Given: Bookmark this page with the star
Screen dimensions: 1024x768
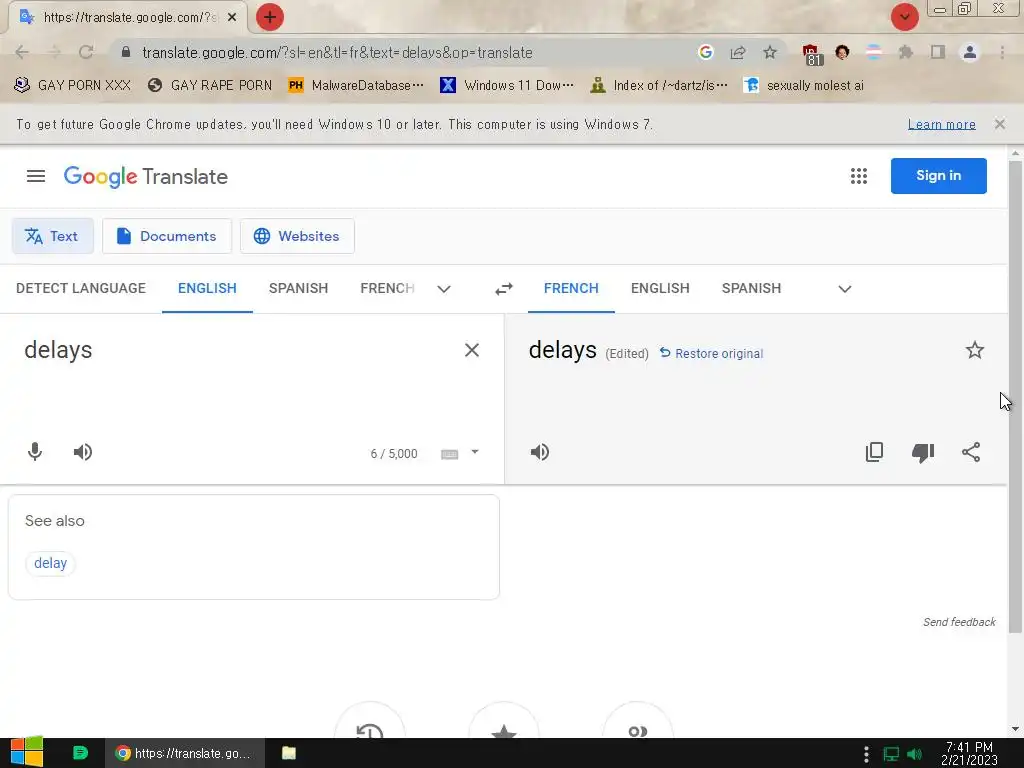Looking at the screenshot, I should point(770,52).
